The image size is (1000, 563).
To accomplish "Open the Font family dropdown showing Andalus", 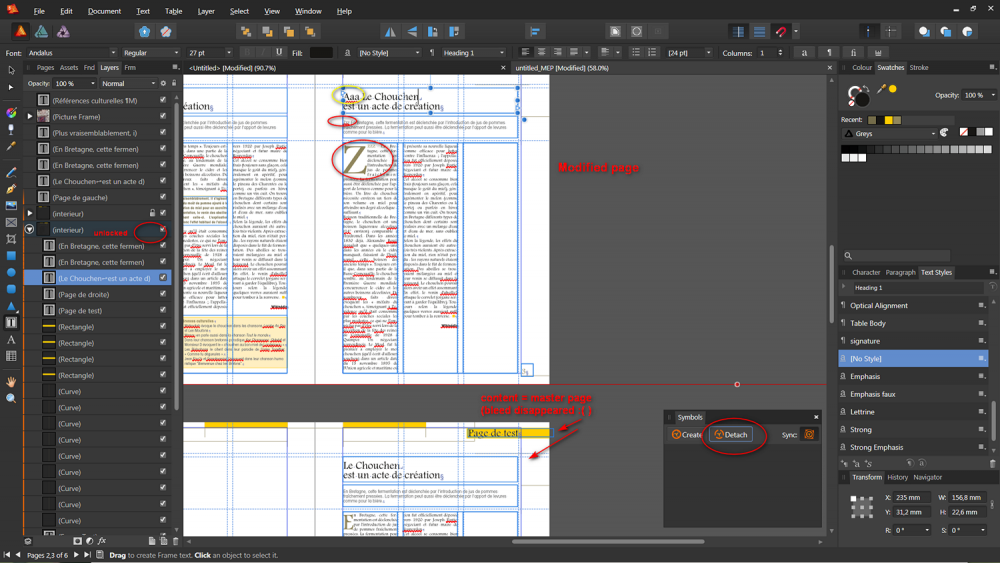I will [70, 53].
